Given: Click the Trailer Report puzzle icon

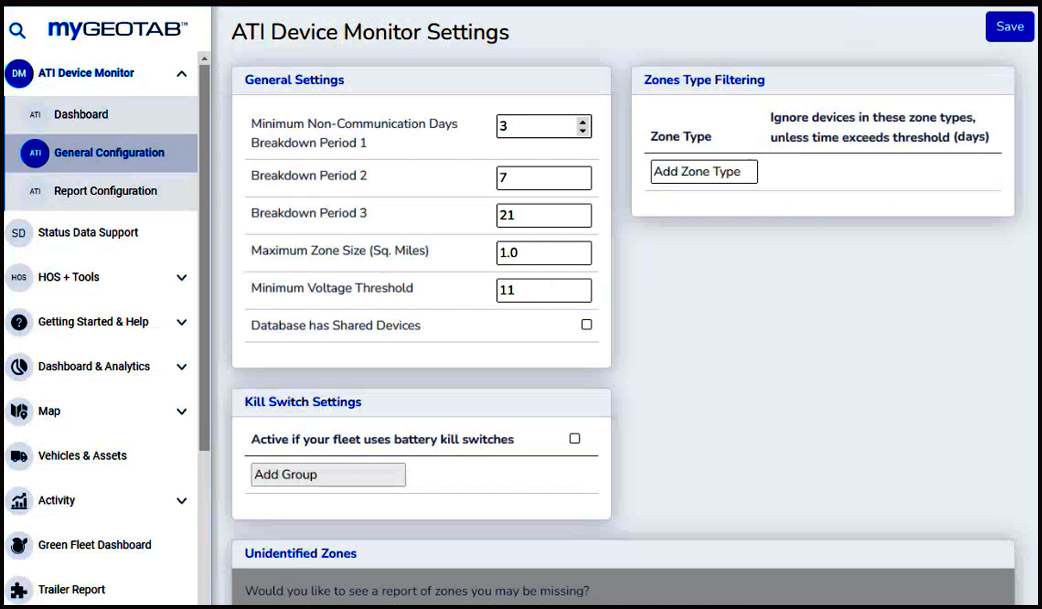Looking at the screenshot, I should point(19,590).
